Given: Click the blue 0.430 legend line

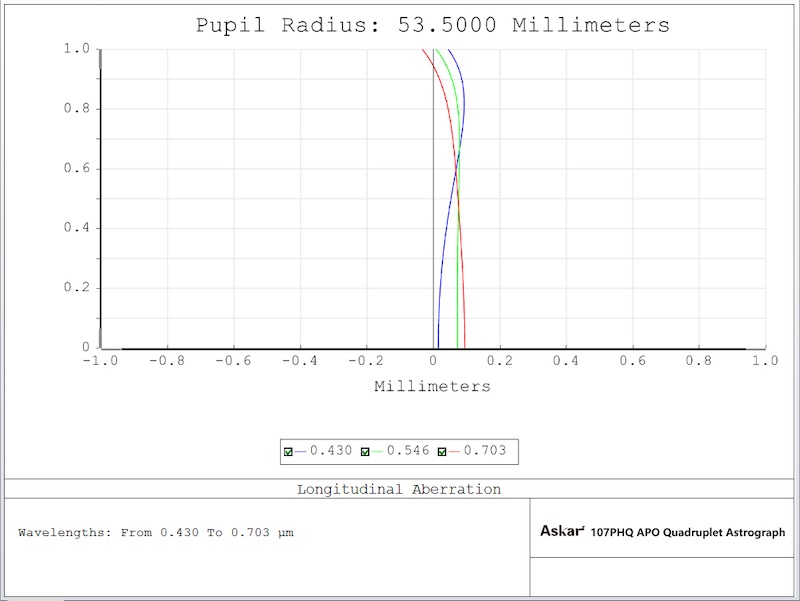Looking at the screenshot, I should [301, 452].
